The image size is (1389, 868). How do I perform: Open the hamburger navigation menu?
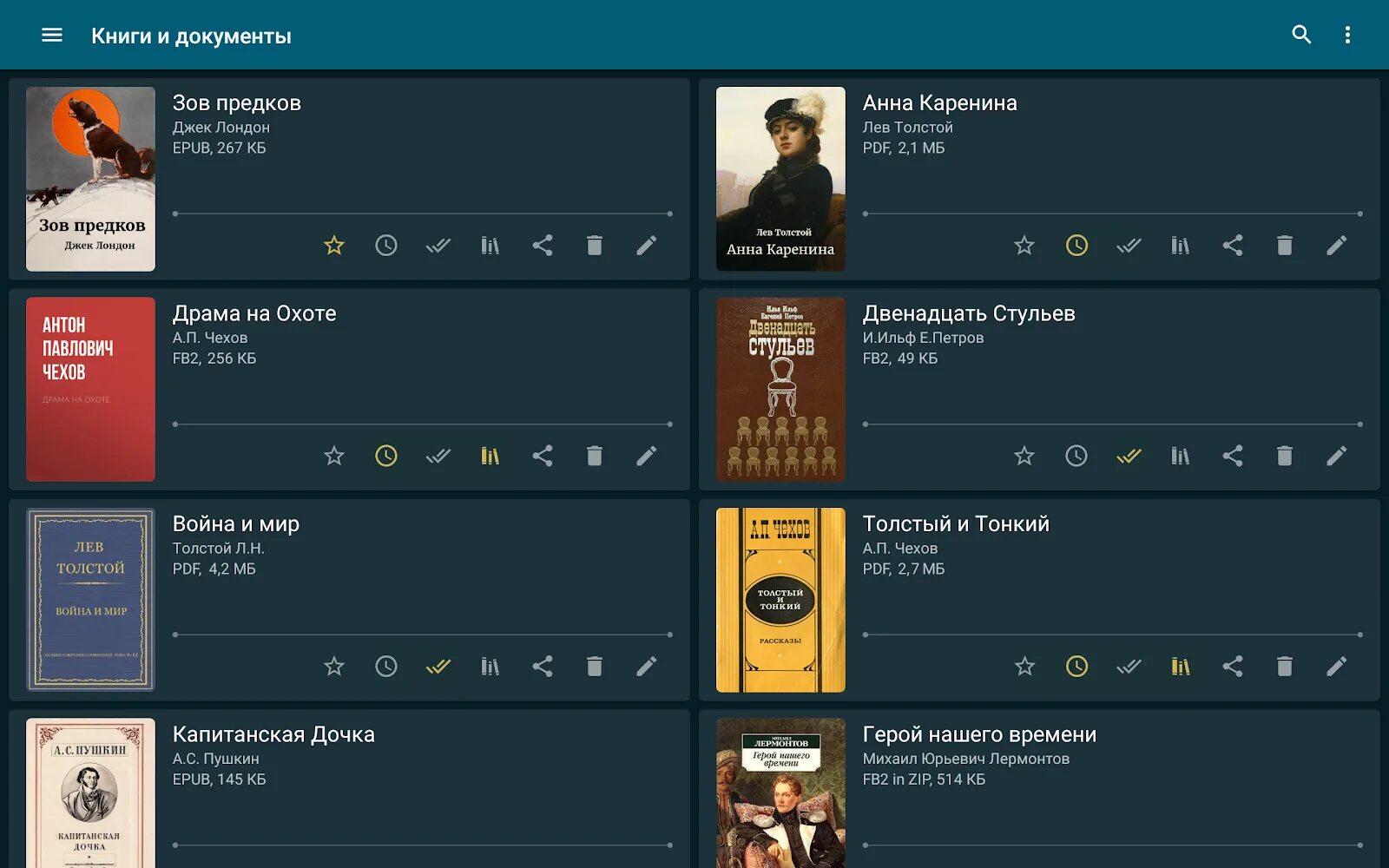(52, 36)
